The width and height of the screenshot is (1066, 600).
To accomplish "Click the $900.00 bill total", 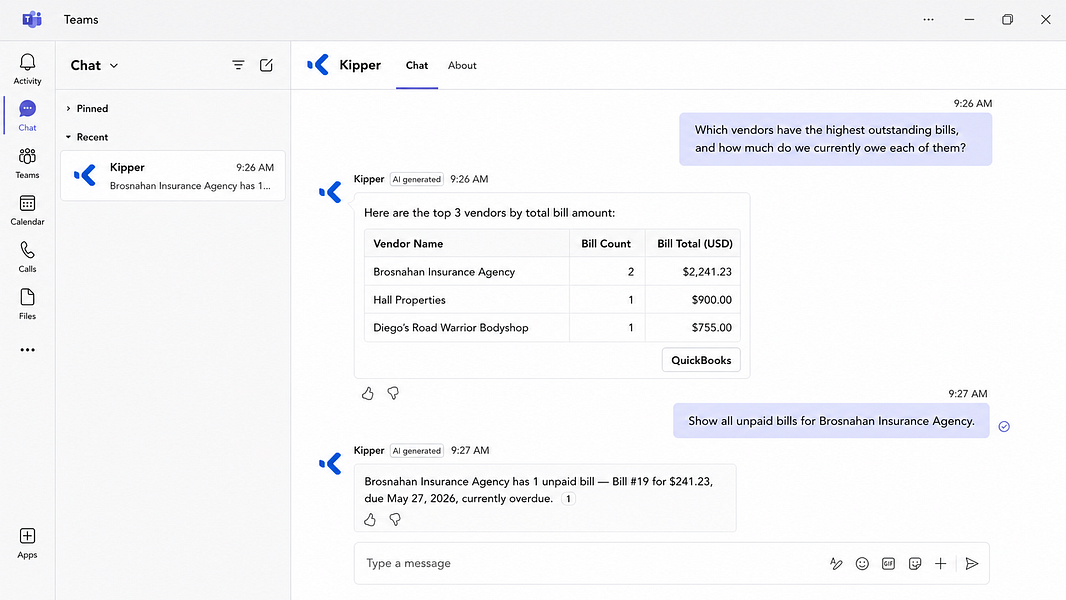I will [x=712, y=300].
